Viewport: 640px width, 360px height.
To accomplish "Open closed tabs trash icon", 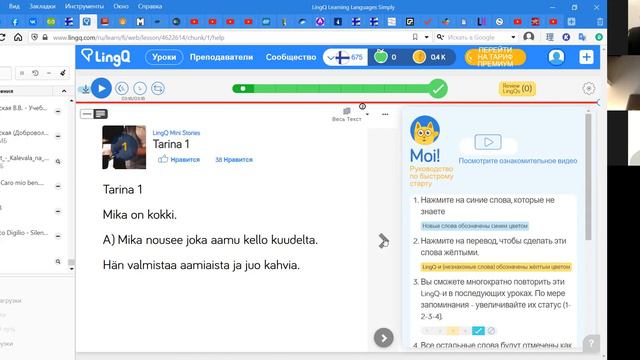I will click(x=600, y=22).
